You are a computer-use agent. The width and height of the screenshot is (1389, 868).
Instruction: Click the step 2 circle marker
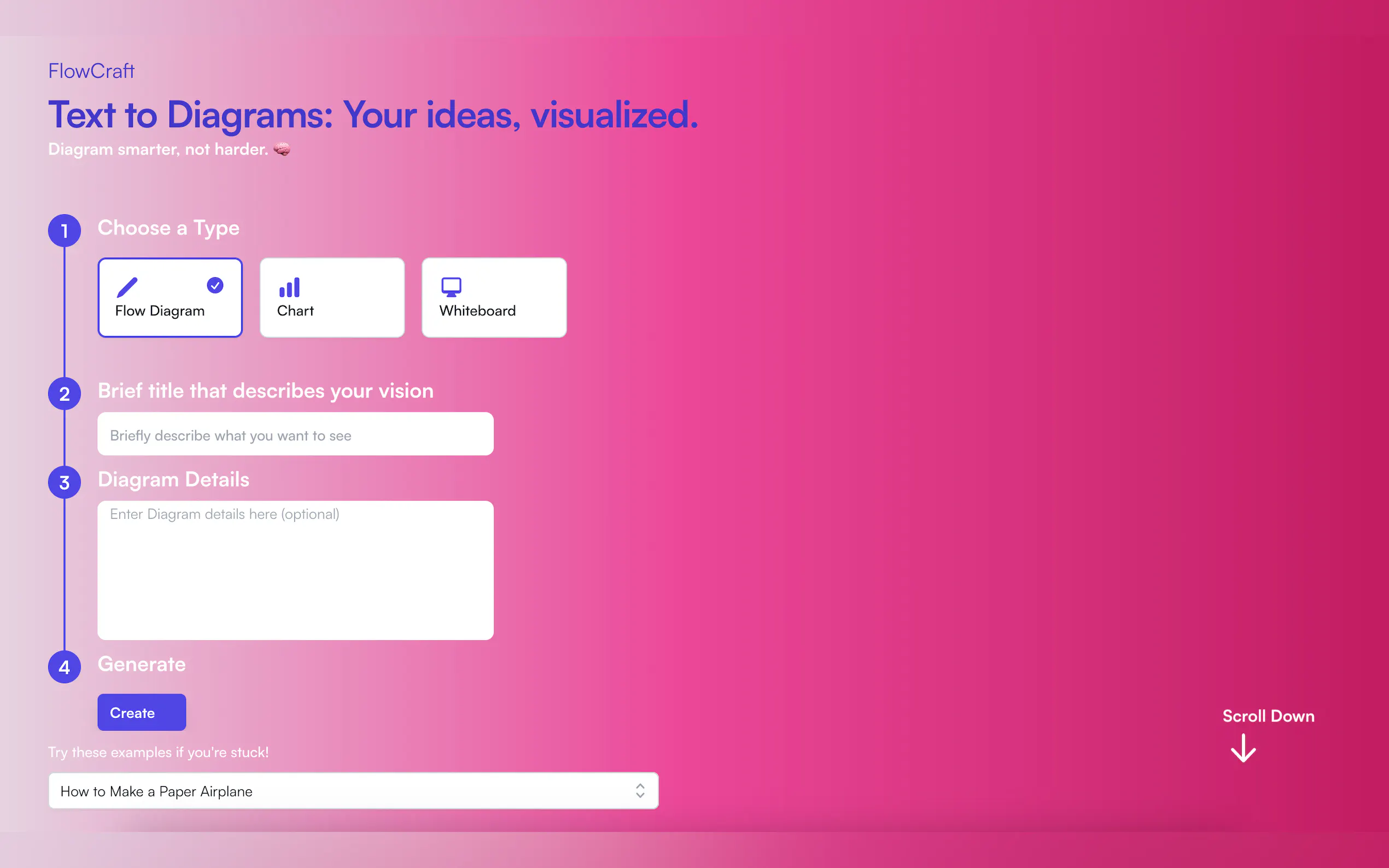[x=65, y=394]
